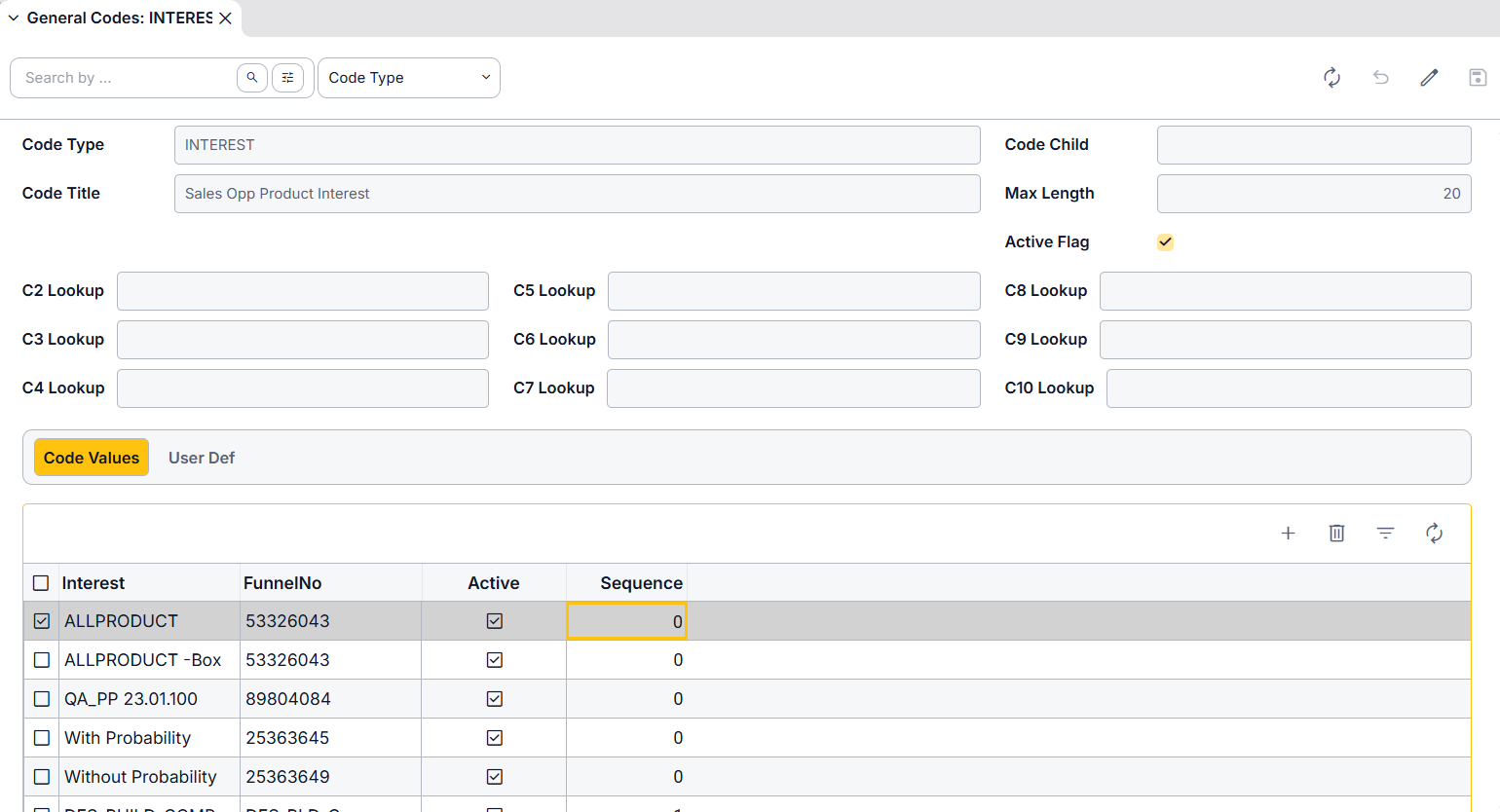Viewport: 1500px width, 812px height.
Task: Add a new code value row
Action: 1288,533
